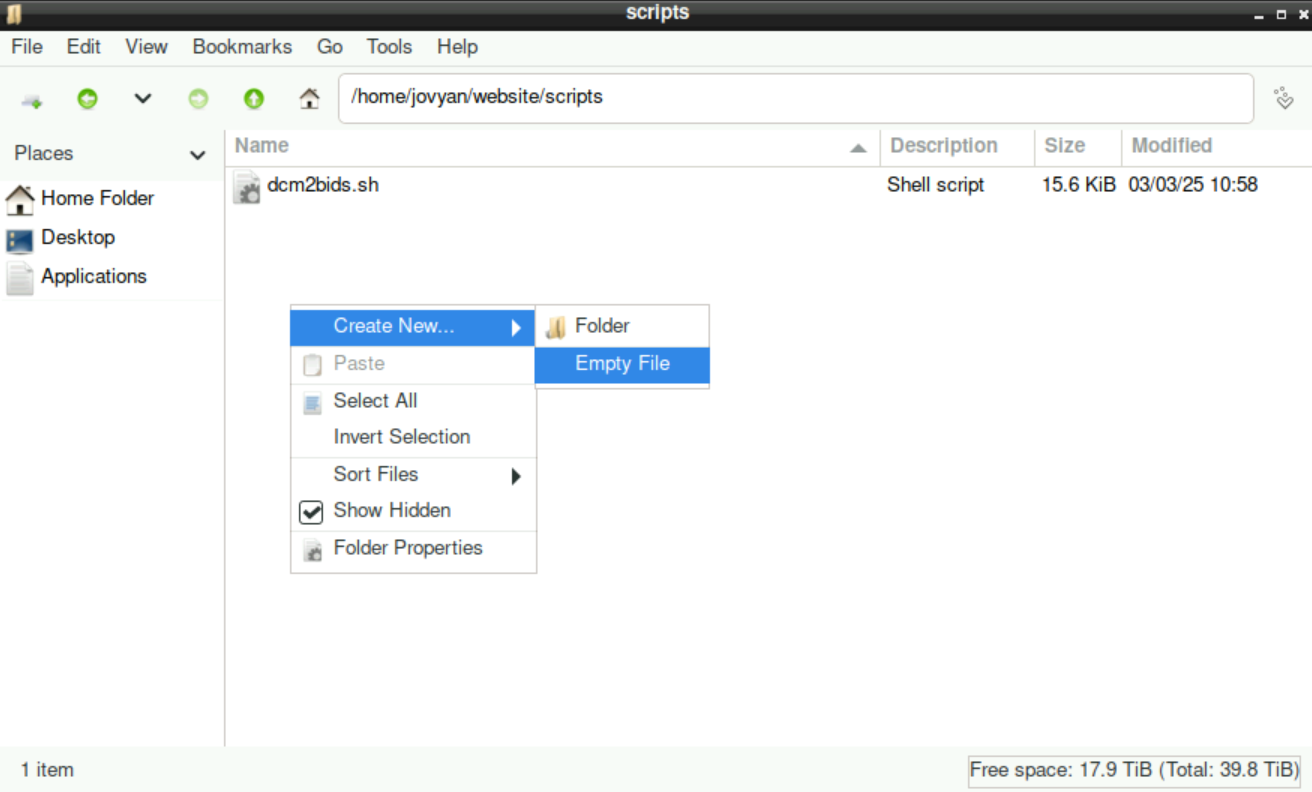This screenshot has height=792, width=1312.
Task: Click the dcm2bids.sh shell script icon
Action: [246, 187]
